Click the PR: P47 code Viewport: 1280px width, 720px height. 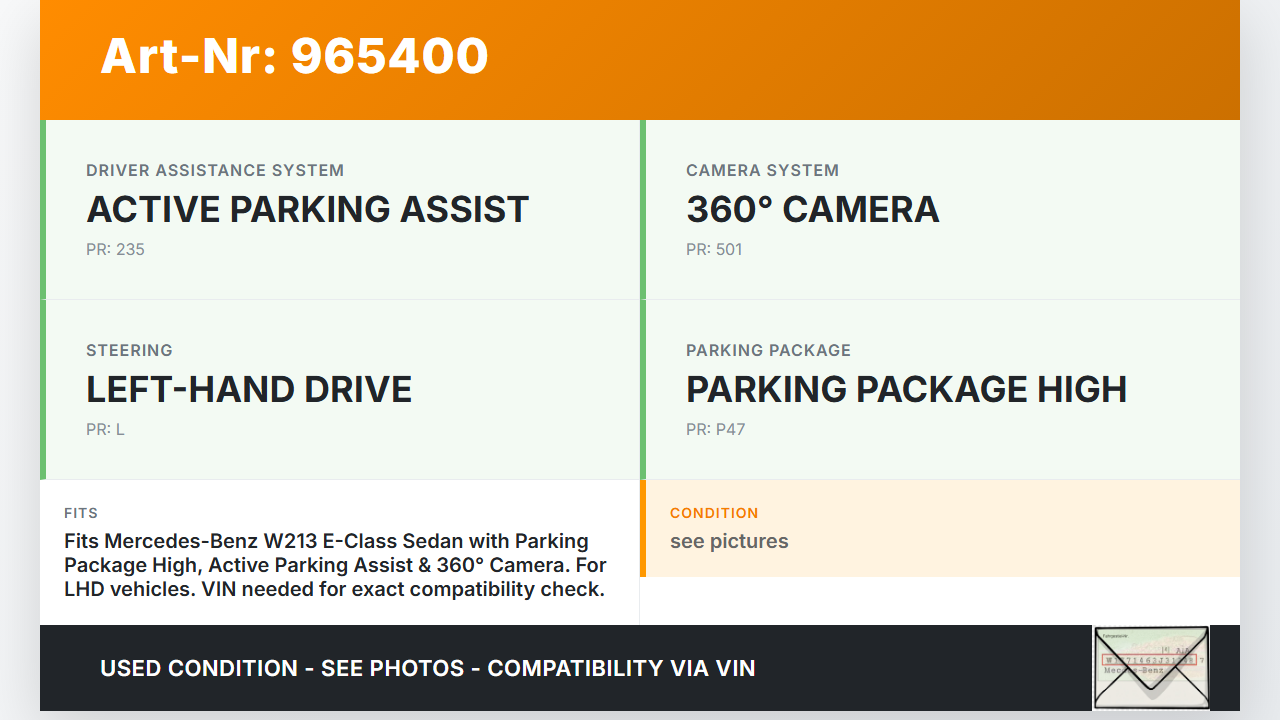[715, 430]
